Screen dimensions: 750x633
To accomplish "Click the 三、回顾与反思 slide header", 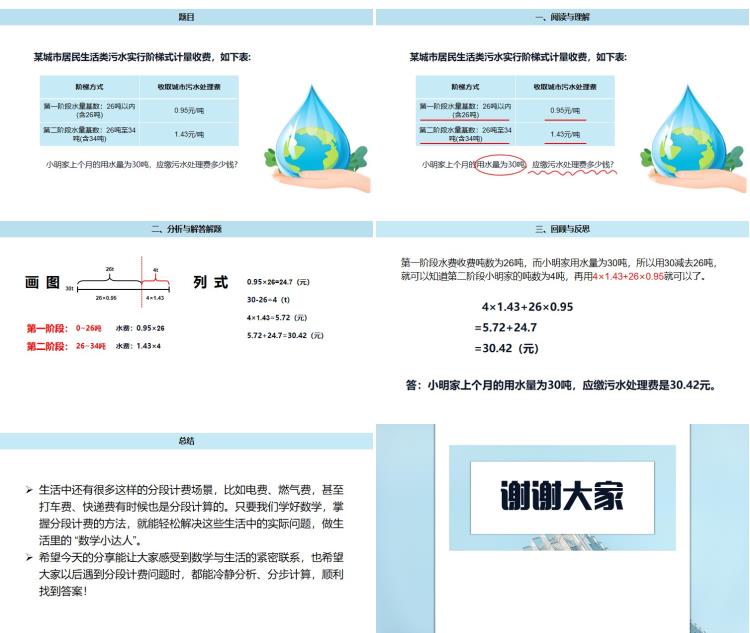I will pos(562,229).
